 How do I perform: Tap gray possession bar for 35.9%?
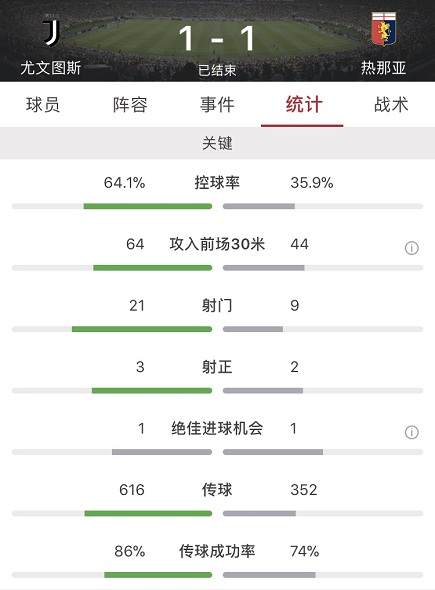click(x=259, y=206)
